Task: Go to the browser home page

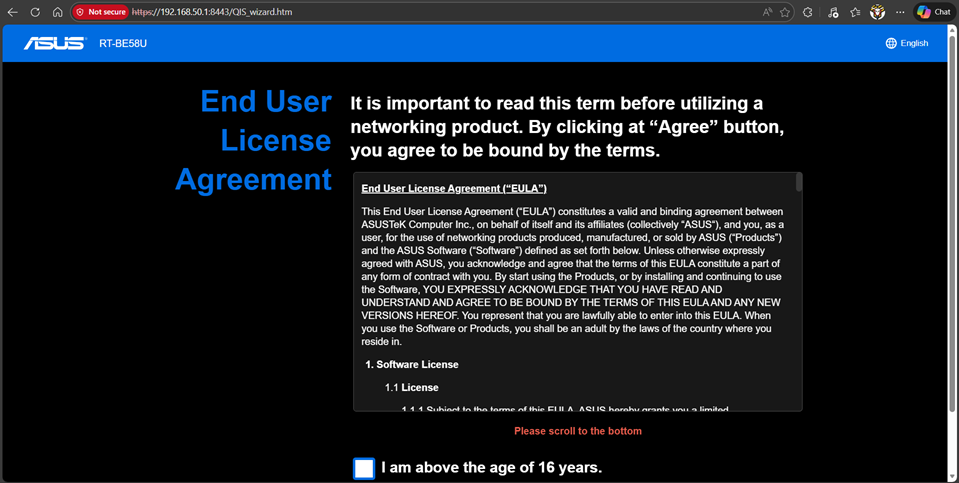Action: click(x=57, y=12)
